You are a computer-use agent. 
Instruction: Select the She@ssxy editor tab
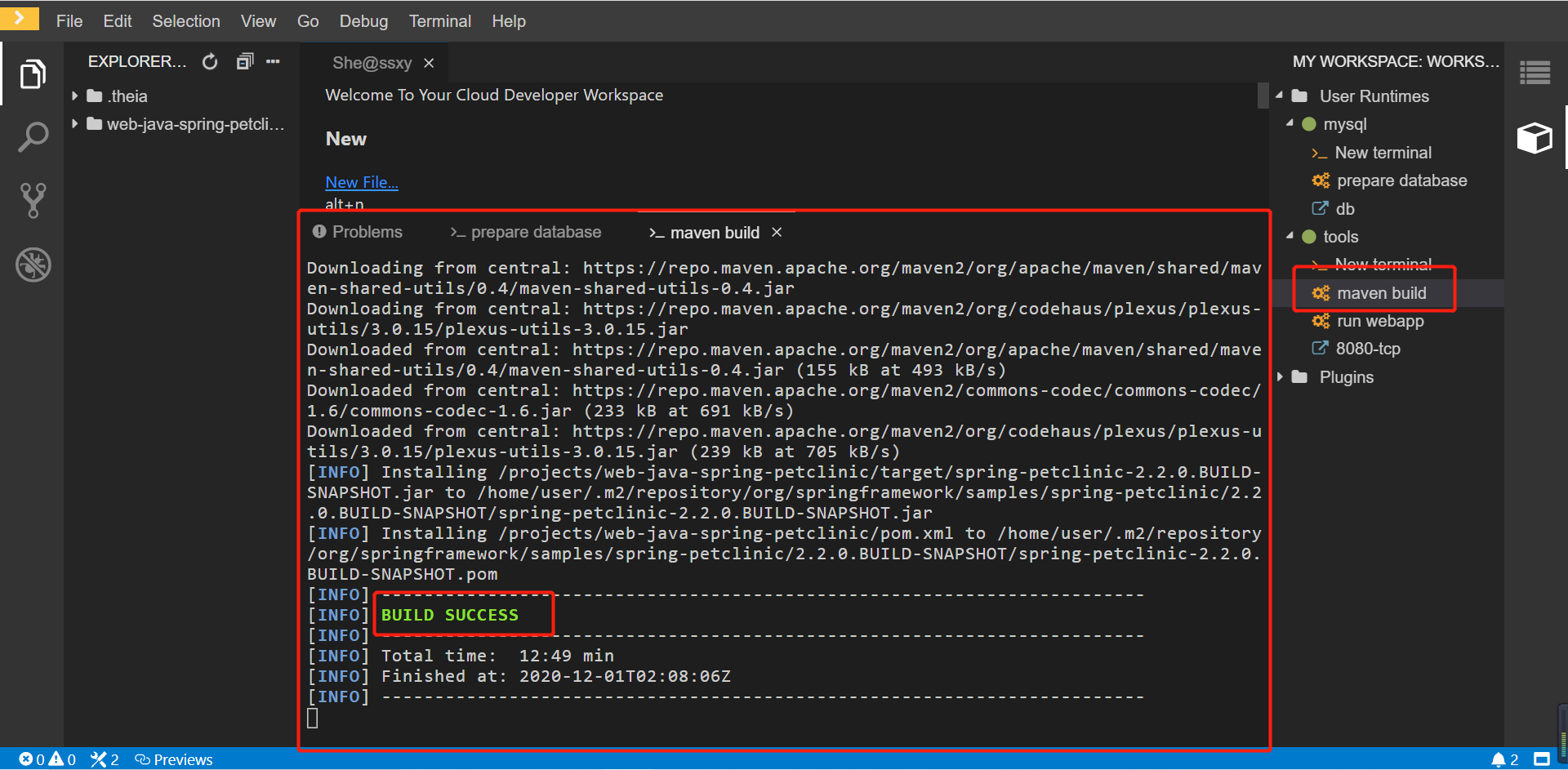coord(372,63)
